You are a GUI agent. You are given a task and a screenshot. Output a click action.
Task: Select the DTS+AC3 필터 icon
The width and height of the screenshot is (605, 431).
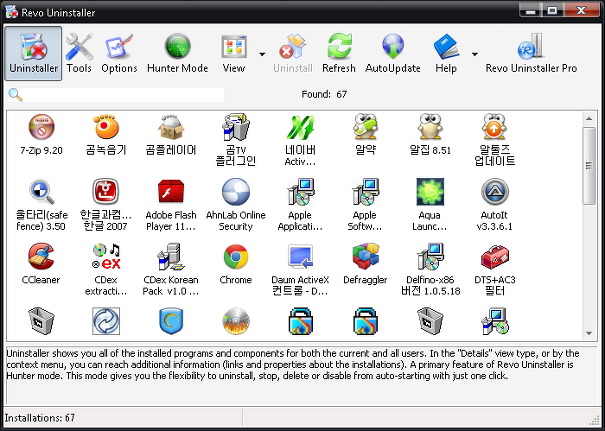[495, 256]
